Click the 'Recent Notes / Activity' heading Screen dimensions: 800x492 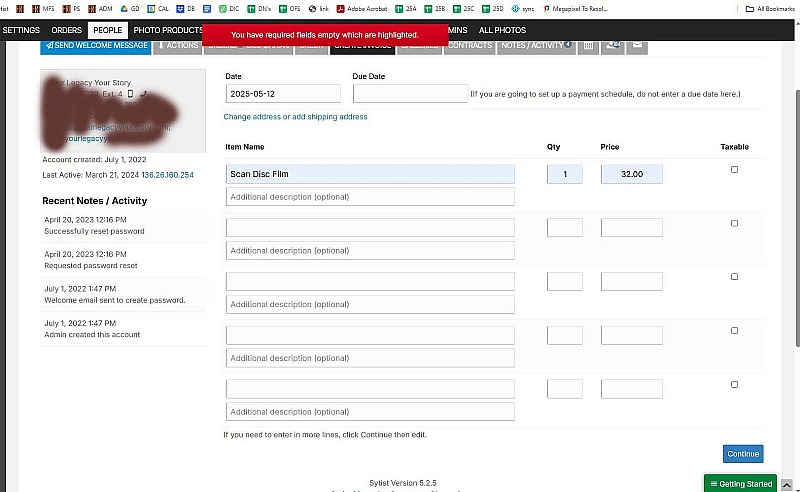click(94, 201)
